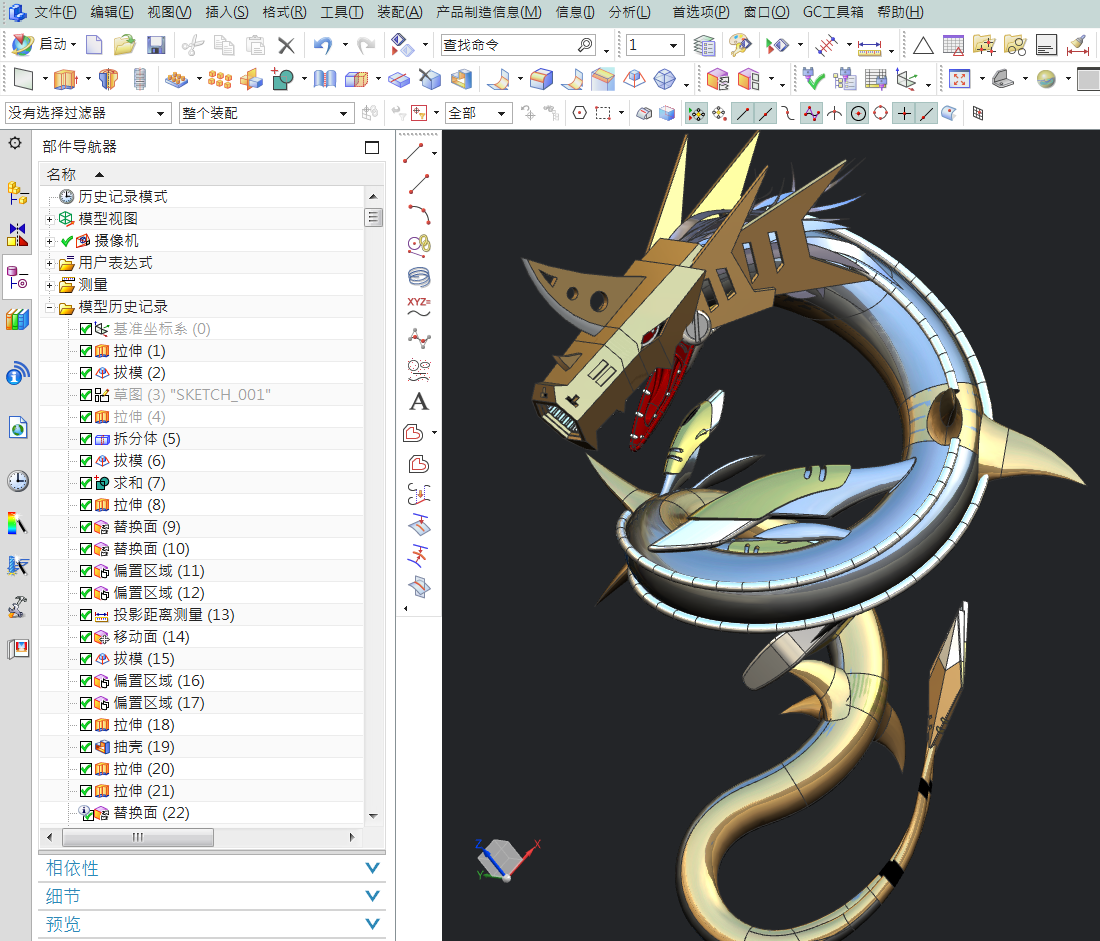The image size is (1100, 941).
Task: Click the navigator settings gear icon
Action: (15, 143)
